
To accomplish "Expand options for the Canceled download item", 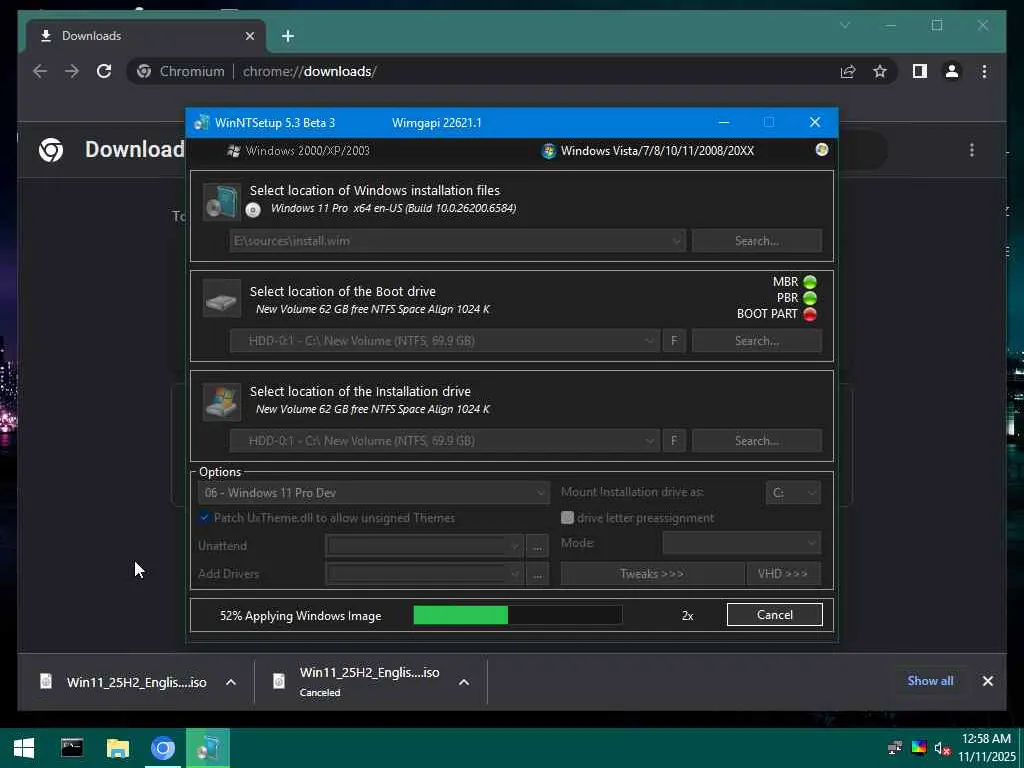I will [x=464, y=682].
